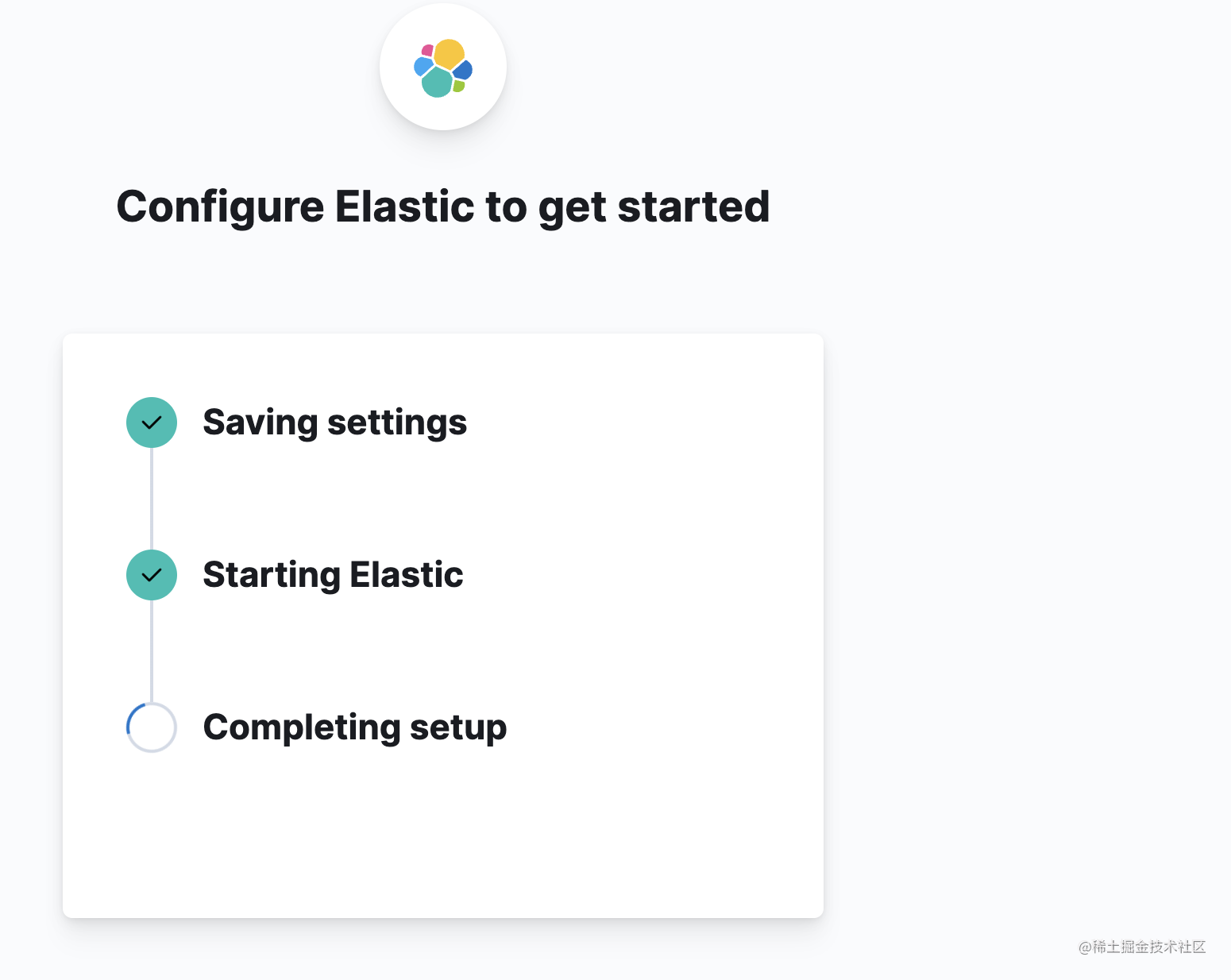The width and height of the screenshot is (1231, 980).
Task: Click the connector line below Saving settings
Action: tap(152, 499)
